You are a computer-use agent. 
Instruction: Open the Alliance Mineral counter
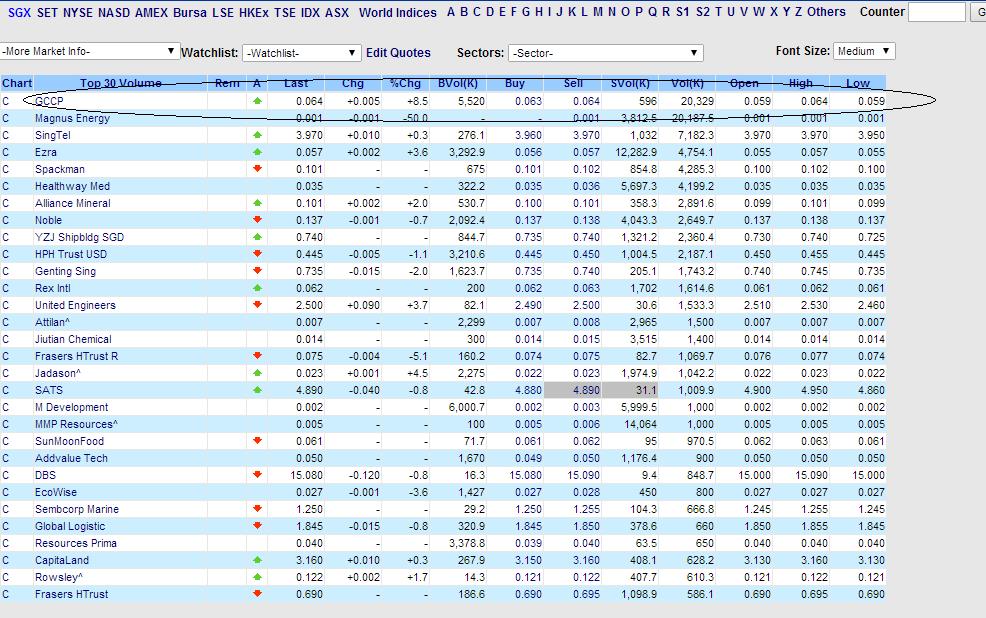tap(73, 203)
